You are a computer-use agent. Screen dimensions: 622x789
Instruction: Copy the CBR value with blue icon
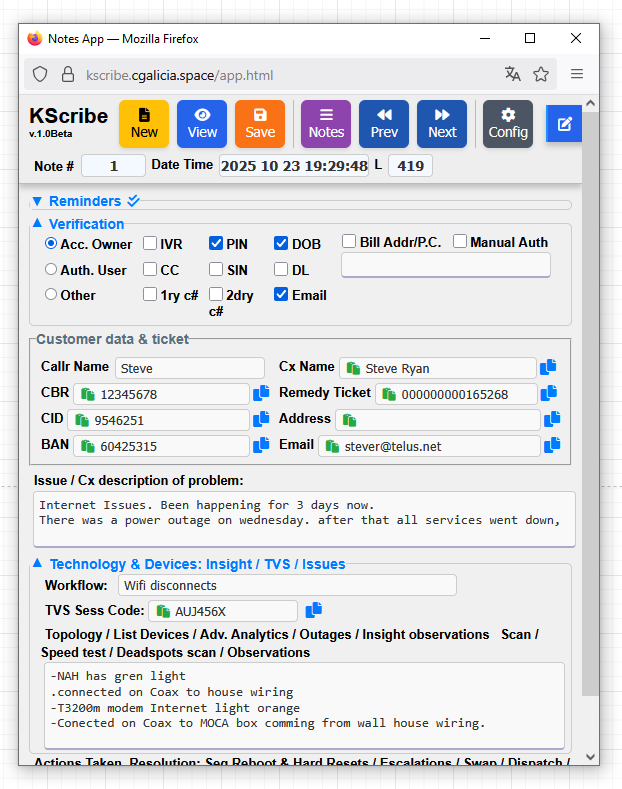click(261, 393)
